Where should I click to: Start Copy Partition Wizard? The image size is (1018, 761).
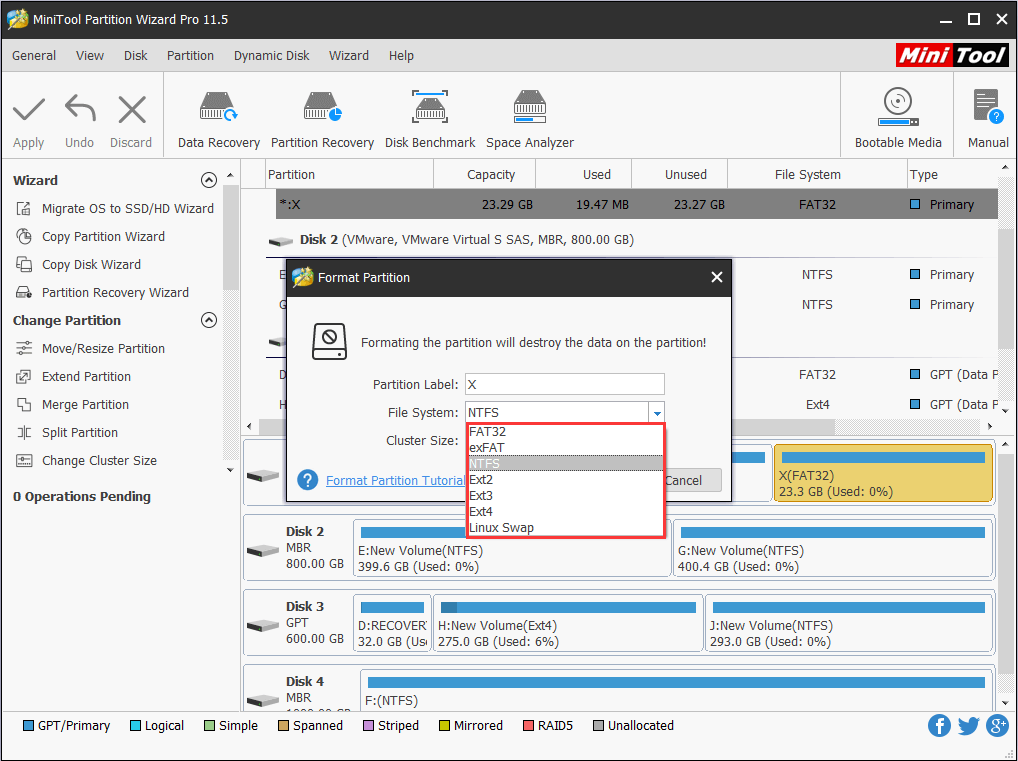(90, 236)
